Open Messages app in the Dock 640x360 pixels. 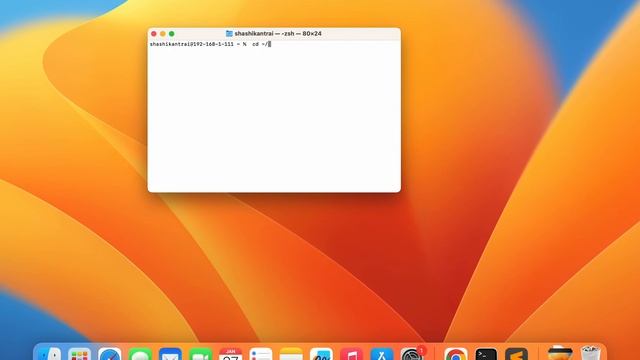[140, 354]
